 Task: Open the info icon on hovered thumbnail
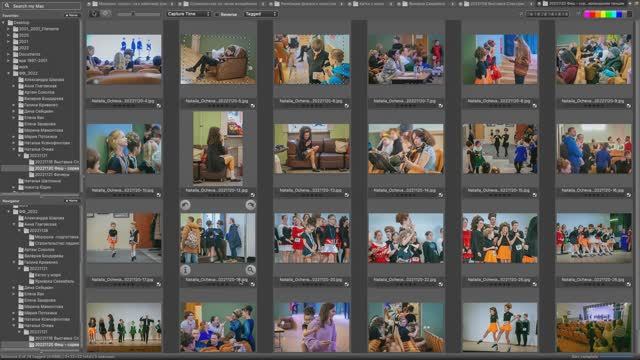coord(185,270)
